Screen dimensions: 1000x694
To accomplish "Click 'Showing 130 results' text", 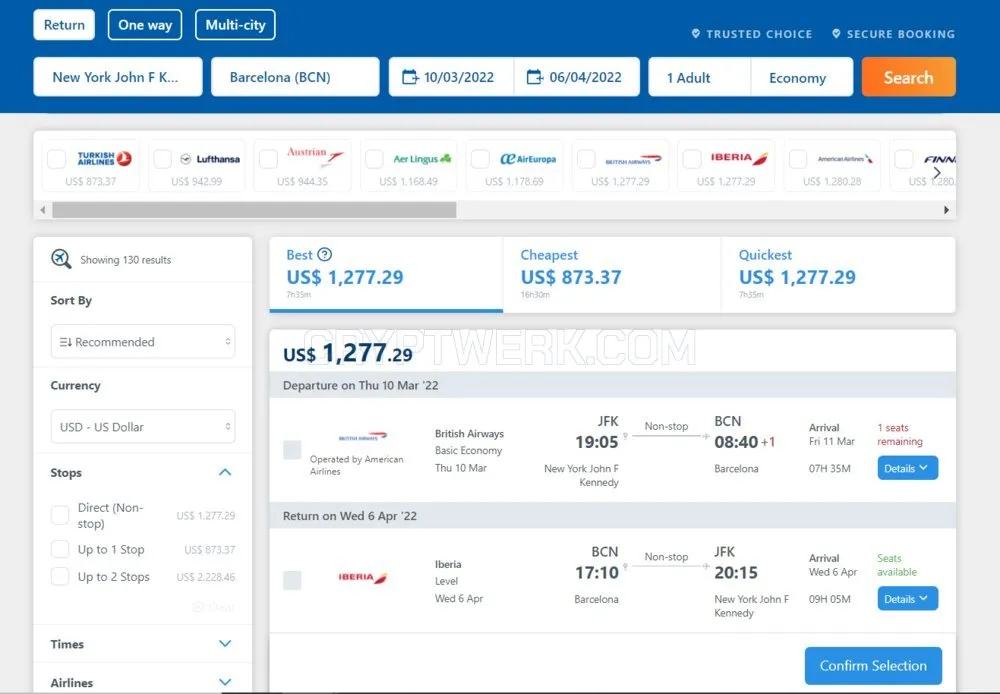I will pyautogui.click(x=126, y=260).
